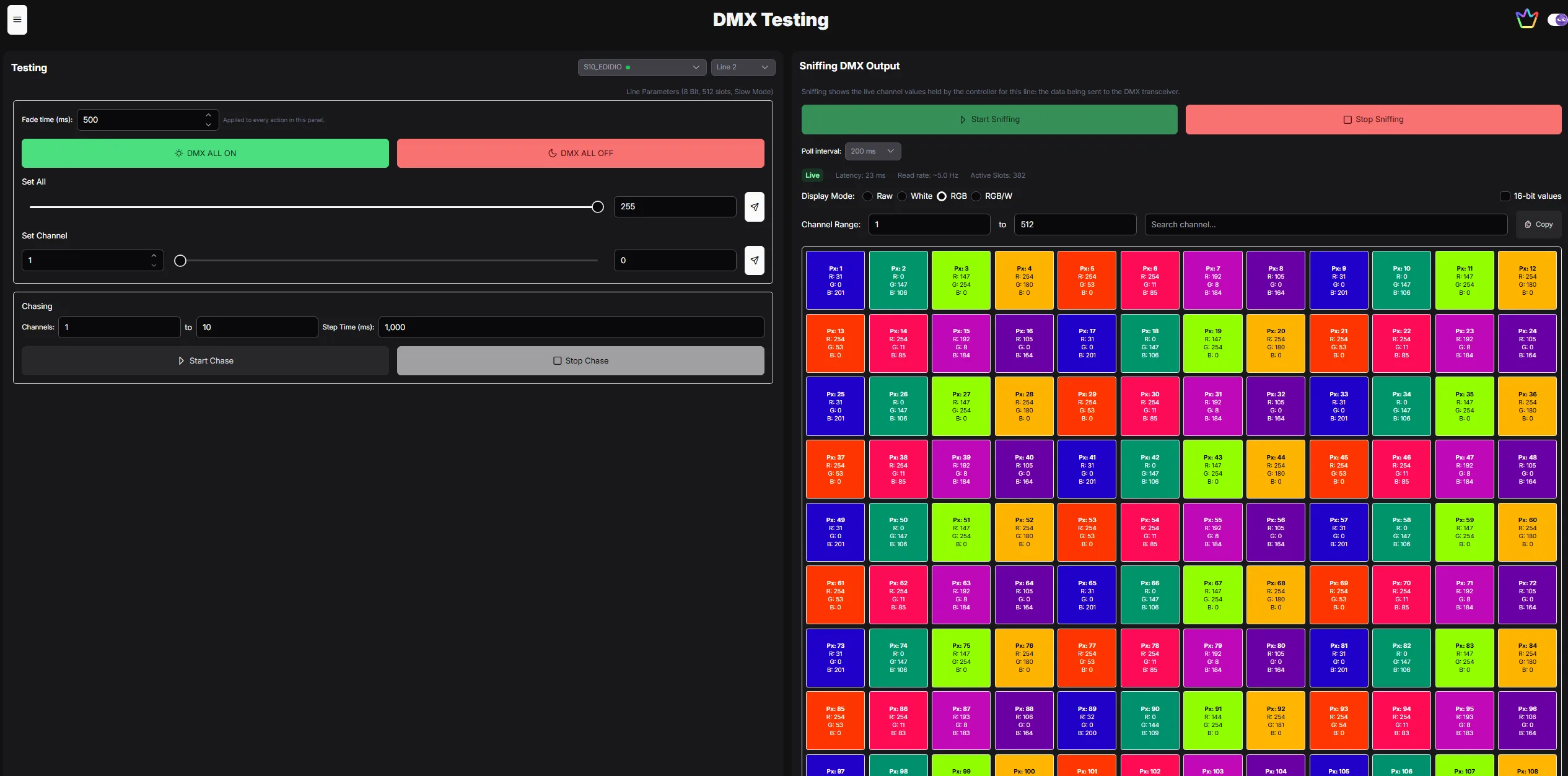Decrement the Set Channel number
The height and width of the screenshot is (776, 1568).
pyautogui.click(x=154, y=266)
